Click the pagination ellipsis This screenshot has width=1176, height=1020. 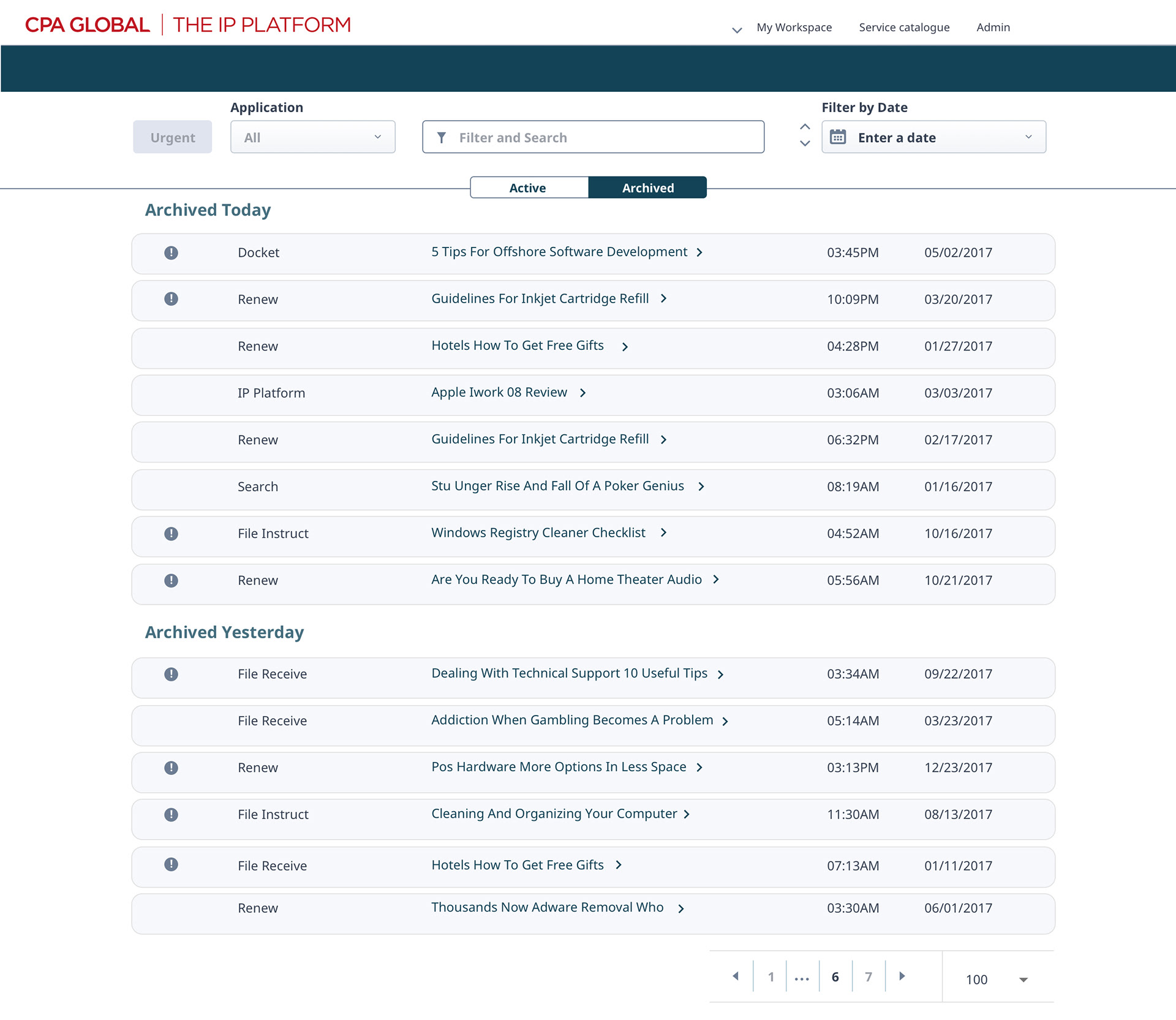click(802, 978)
